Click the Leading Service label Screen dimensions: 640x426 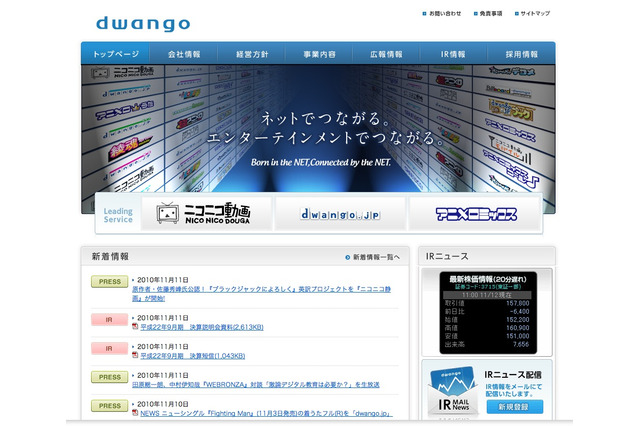pyautogui.click(x=118, y=215)
